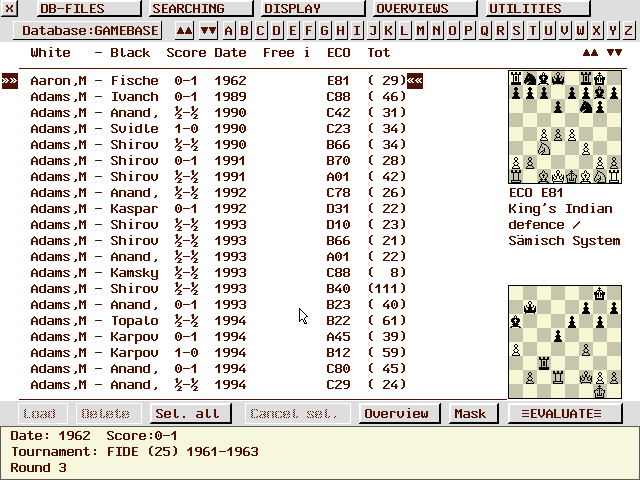The width and height of the screenshot is (640, 480).
Task: Click the upper opening position chessboard
Action: pyautogui.click(x=565, y=127)
